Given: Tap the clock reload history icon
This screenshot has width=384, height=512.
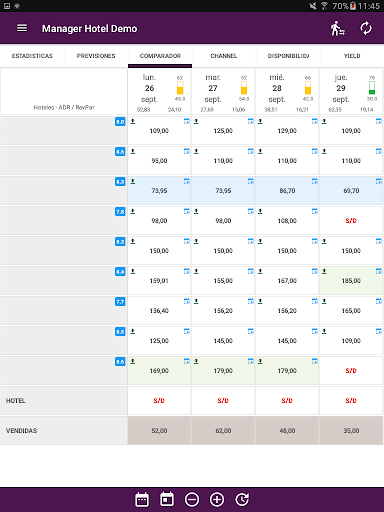Looking at the screenshot, I should tap(242, 499).
